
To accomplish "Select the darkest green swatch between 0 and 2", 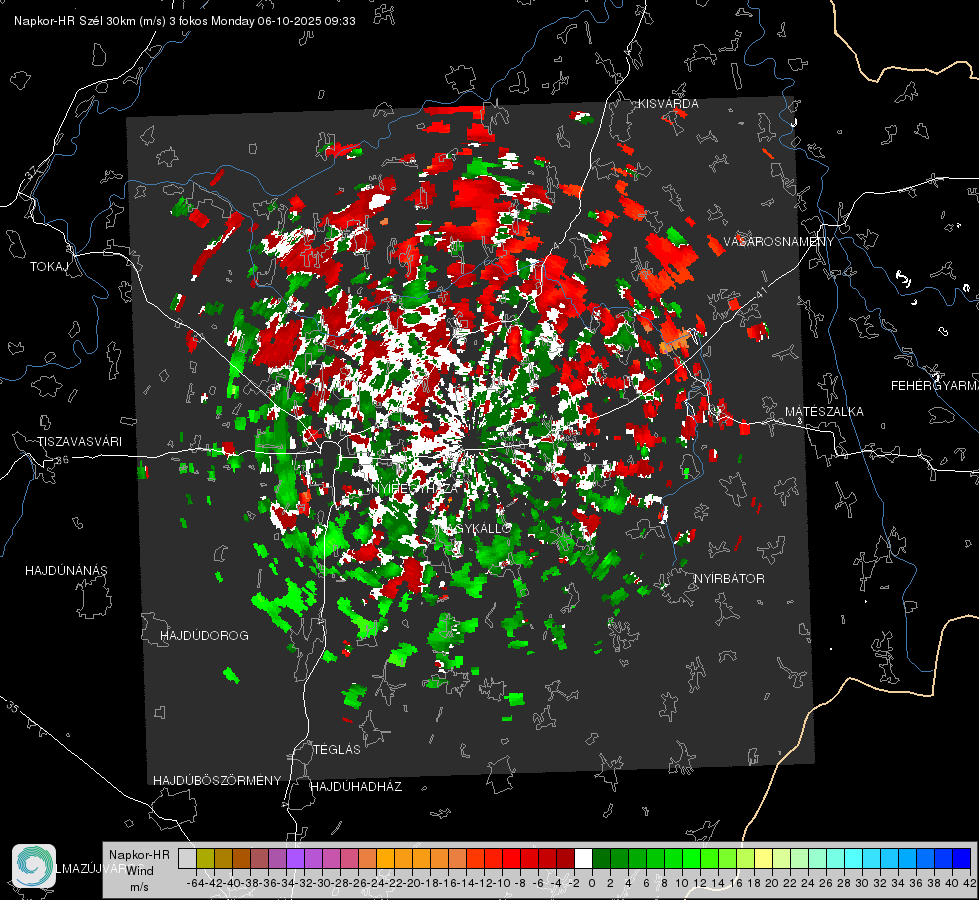I will [x=602, y=859].
